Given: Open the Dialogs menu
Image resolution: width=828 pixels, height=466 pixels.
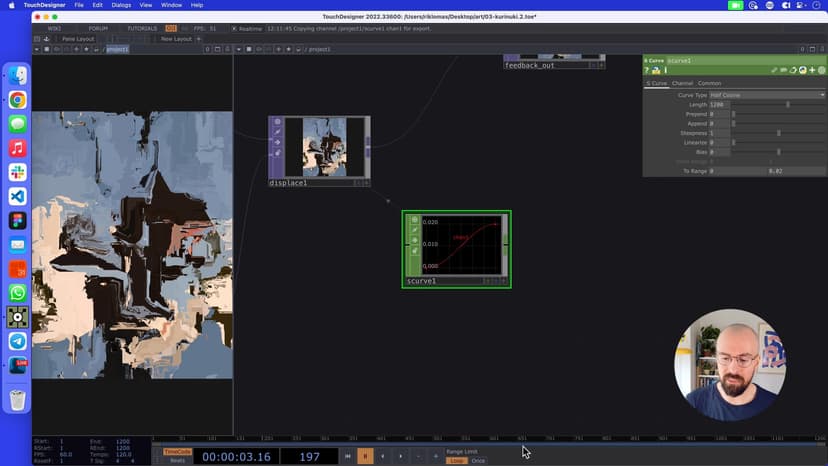Looking at the screenshot, I should pyautogui.click(x=121, y=5).
